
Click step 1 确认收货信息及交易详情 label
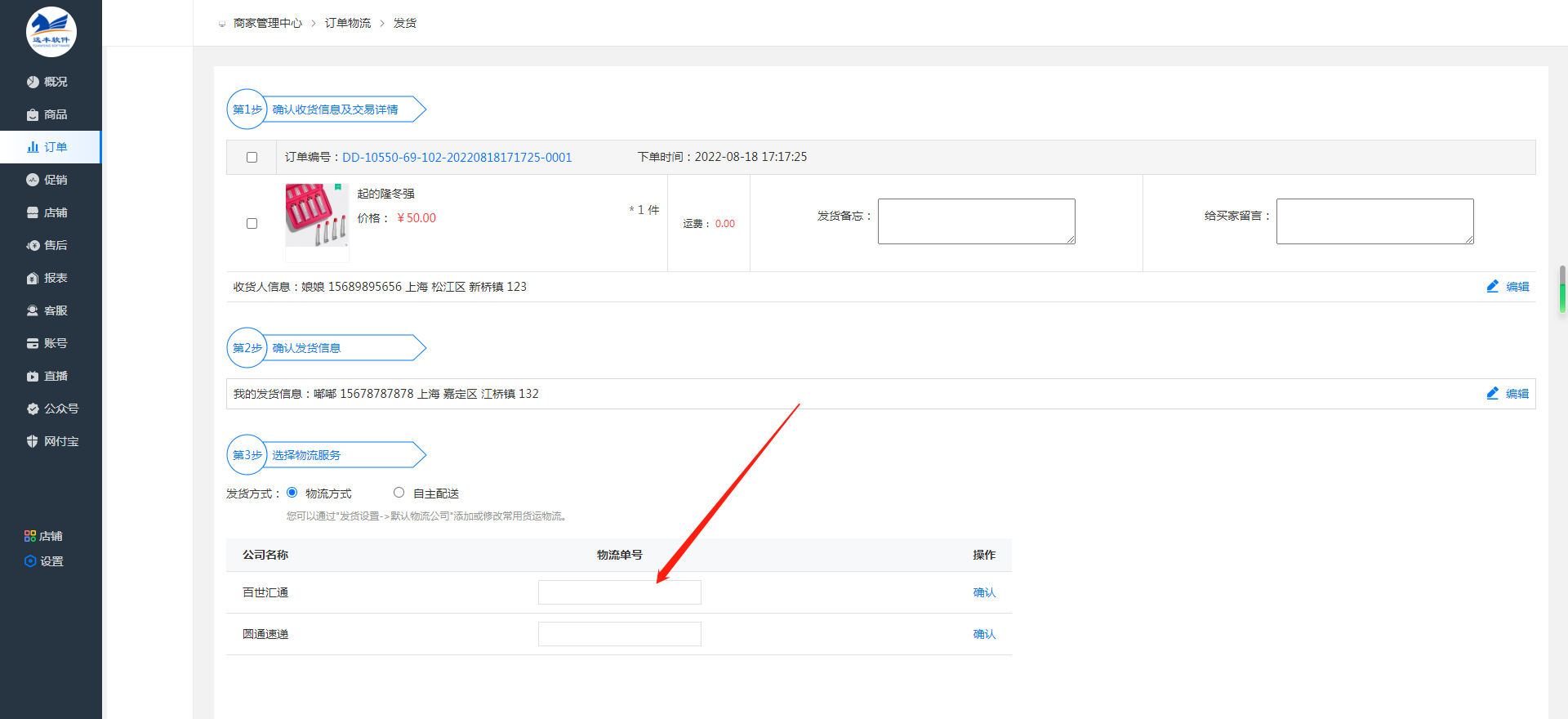pyautogui.click(x=335, y=109)
